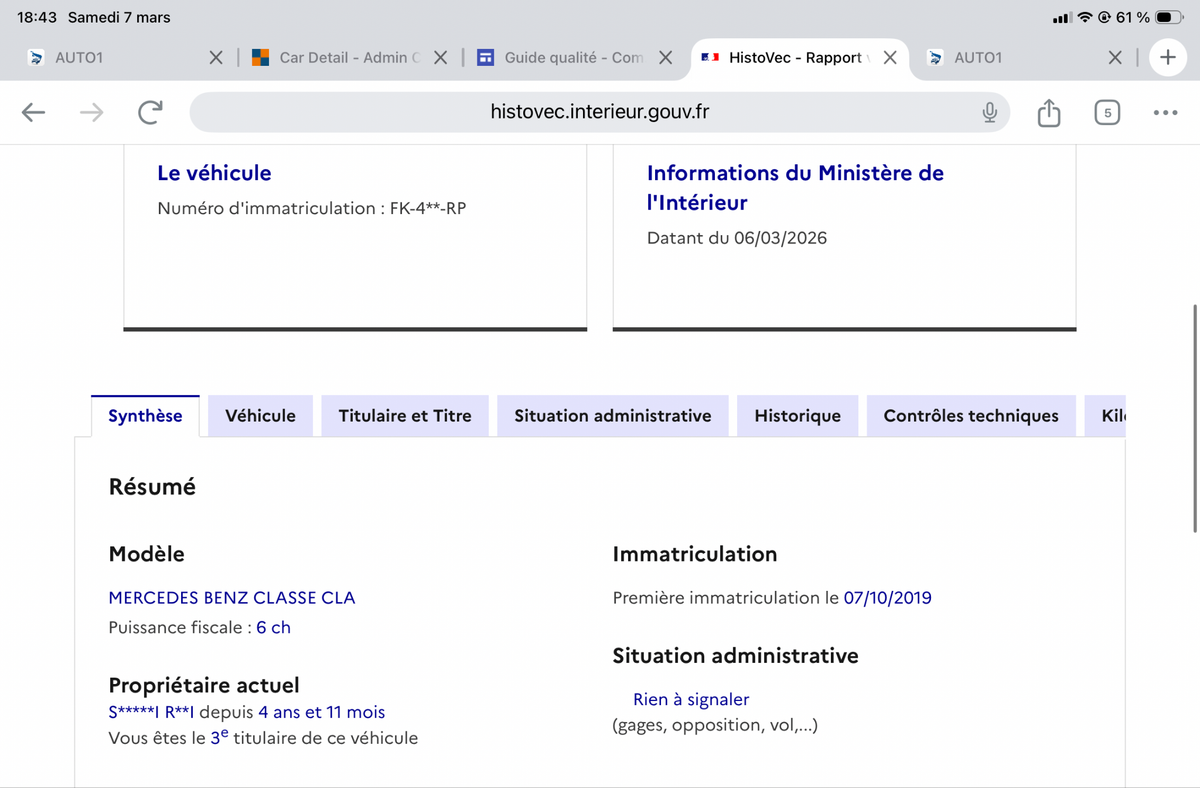Viewport: 1200px width, 788px height.
Task: Switch to the Car Detail - Admin tab
Action: point(340,58)
